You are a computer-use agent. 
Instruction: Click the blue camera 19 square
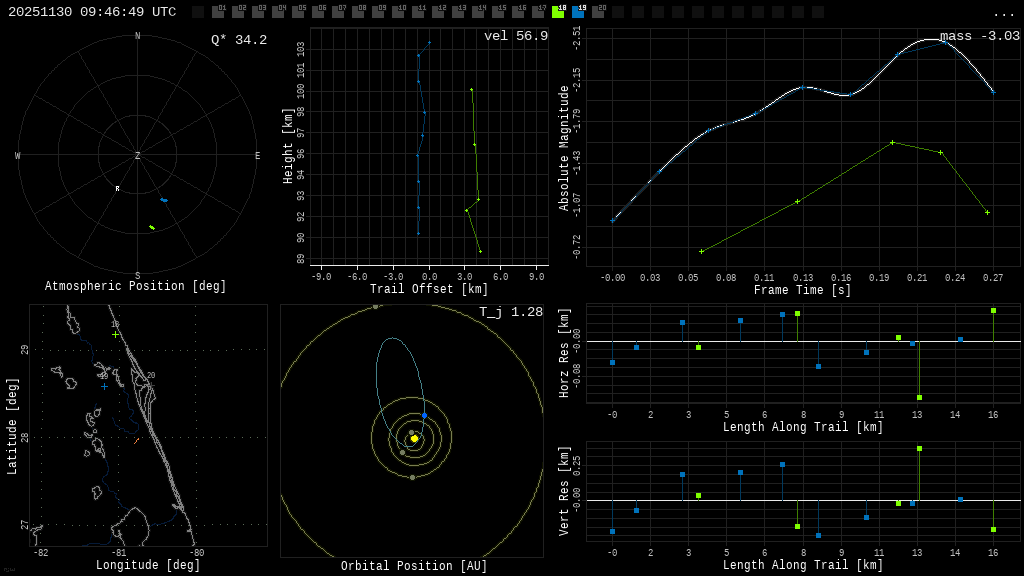[578, 12]
